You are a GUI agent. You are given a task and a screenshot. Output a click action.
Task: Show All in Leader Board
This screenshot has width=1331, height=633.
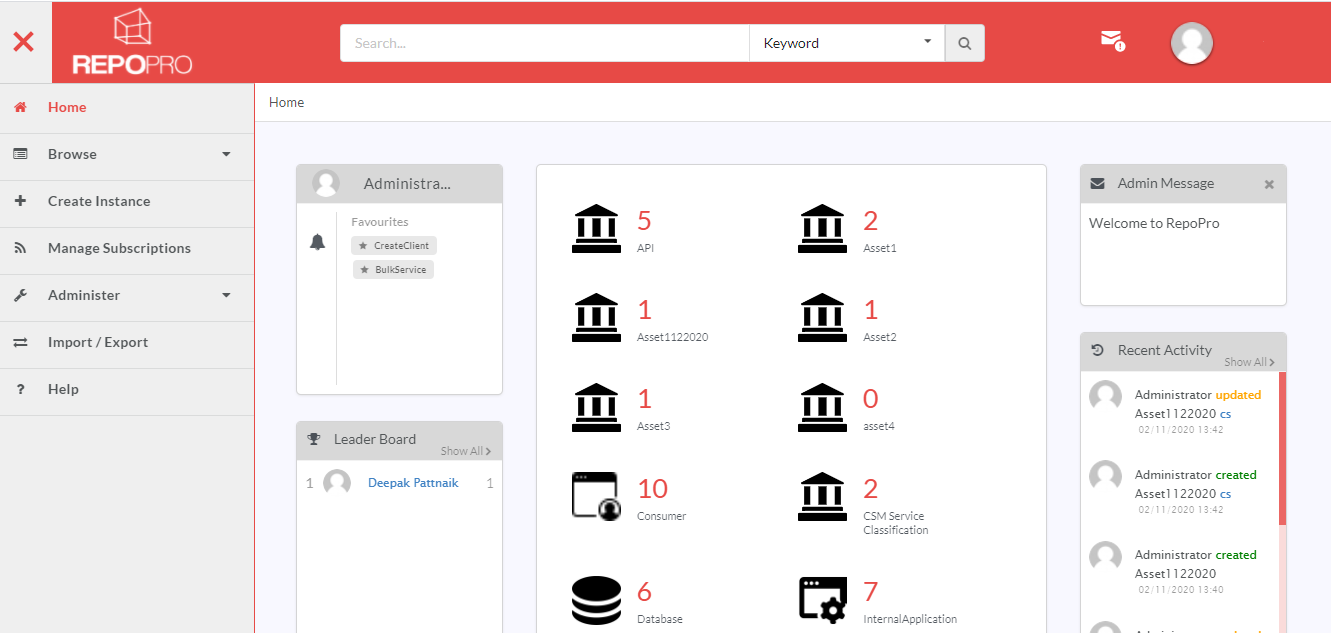coord(466,451)
